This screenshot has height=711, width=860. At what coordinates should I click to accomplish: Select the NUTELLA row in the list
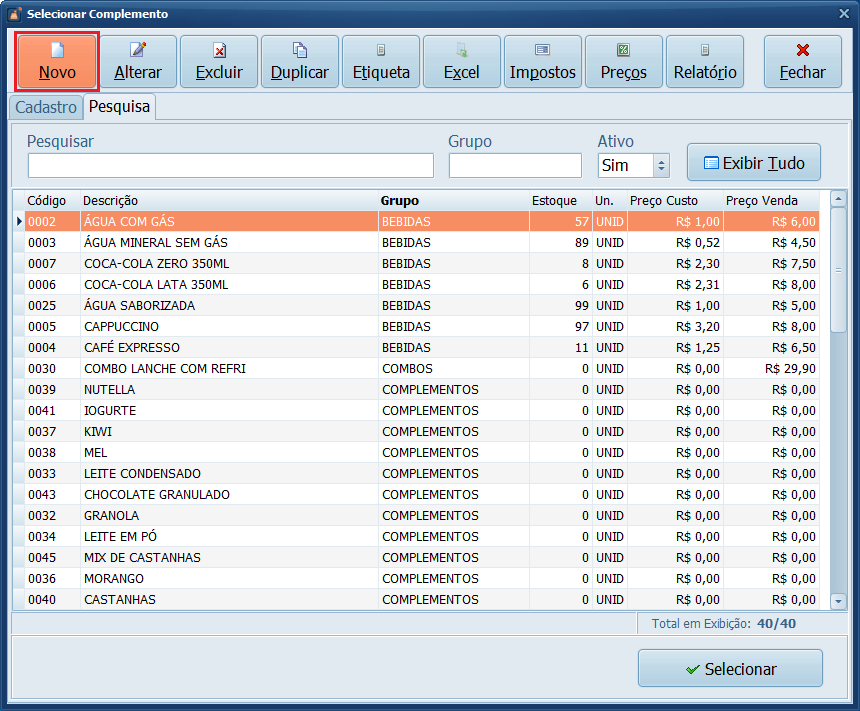[x=230, y=390]
